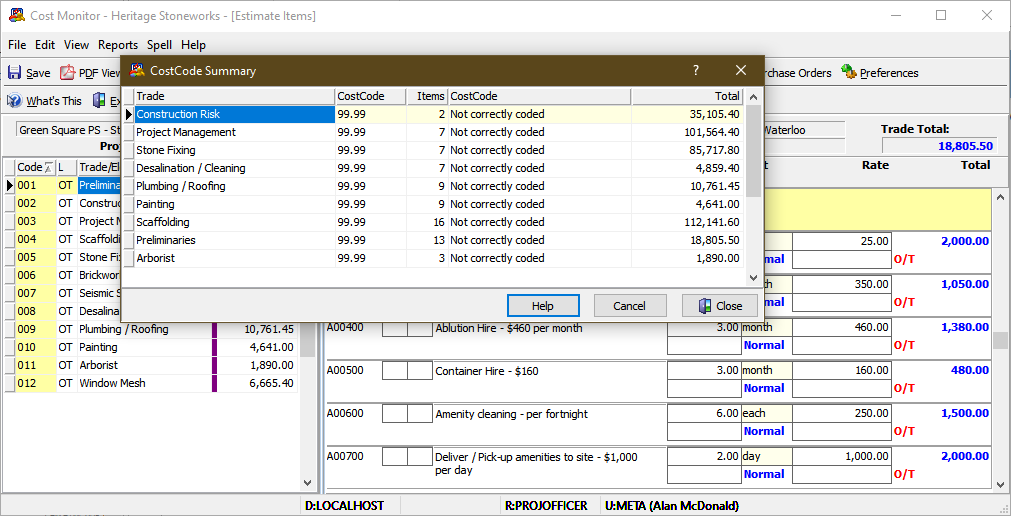Image resolution: width=1011 pixels, height=516 pixels.
Task: Click the Ablution Hire description text
Action: point(509,328)
